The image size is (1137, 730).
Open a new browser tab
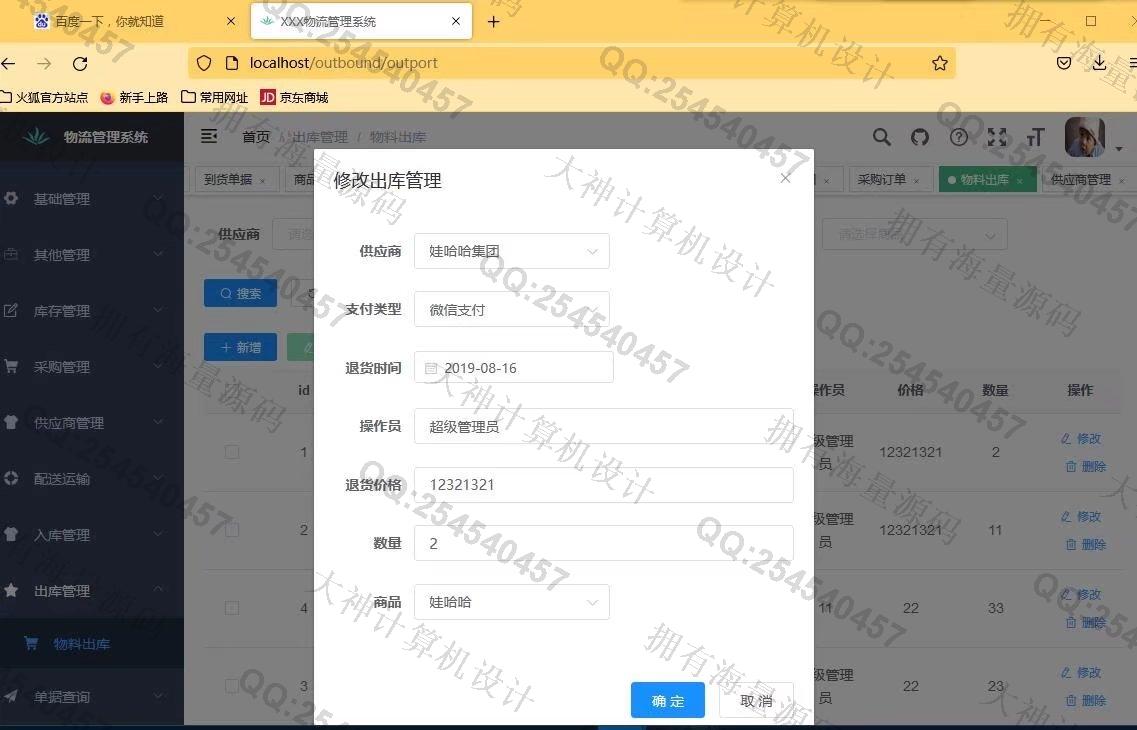pos(493,22)
